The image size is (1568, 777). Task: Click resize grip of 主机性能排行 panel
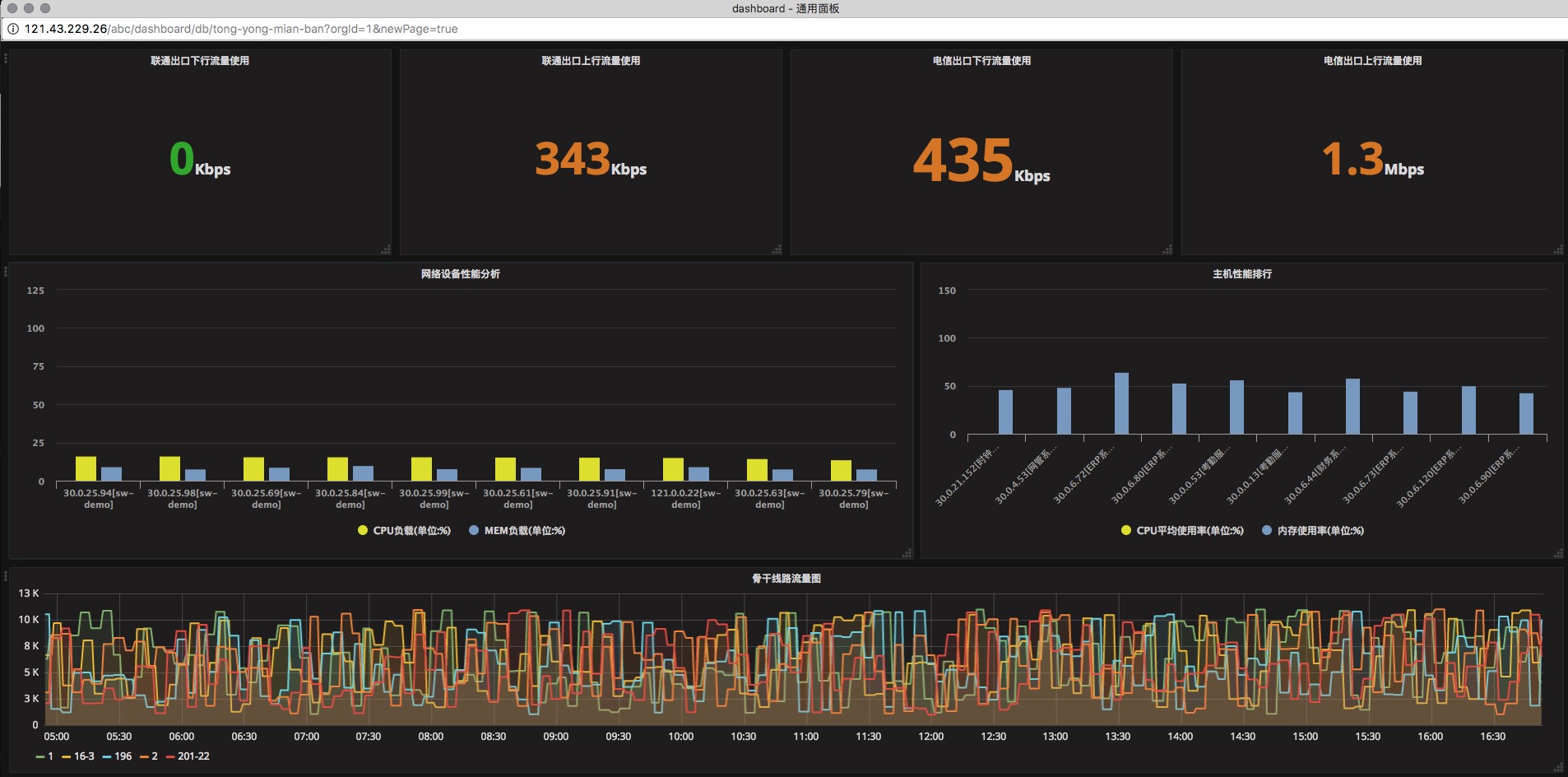[x=1557, y=553]
